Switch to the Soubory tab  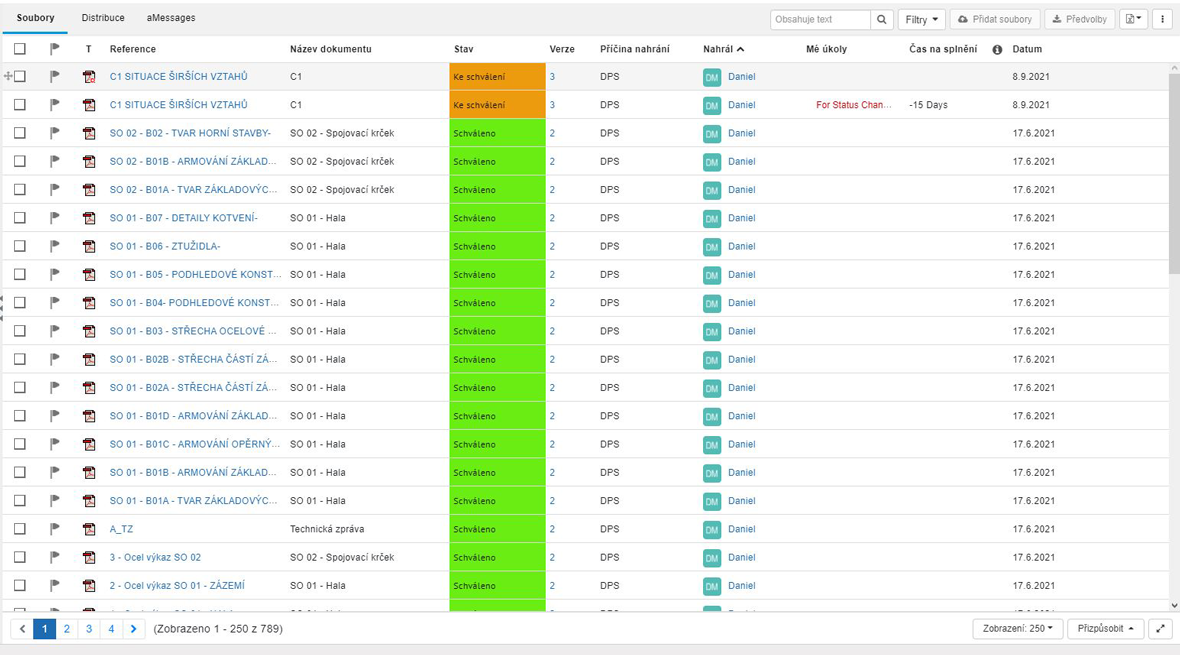(x=35, y=18)
